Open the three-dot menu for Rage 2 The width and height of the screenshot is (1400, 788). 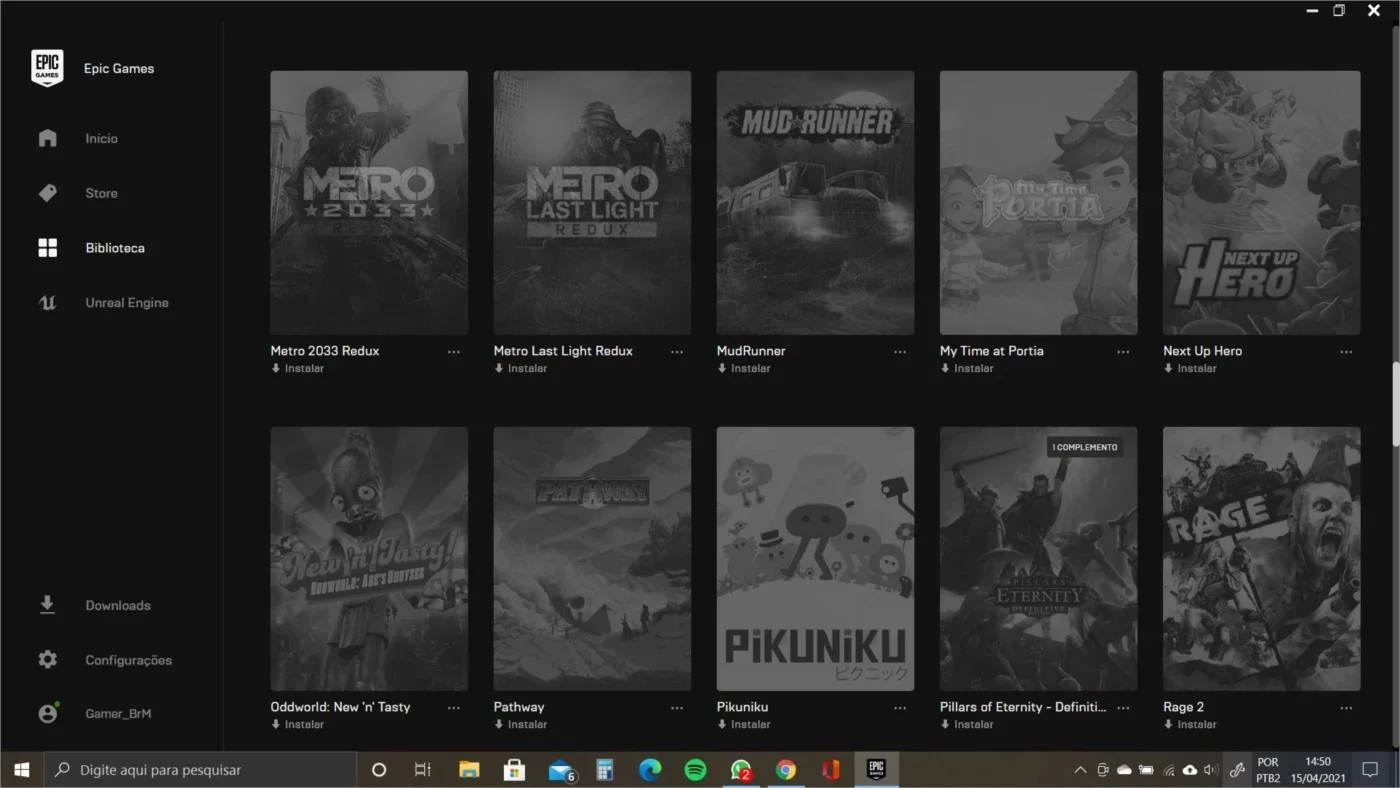pos(1346,707)
